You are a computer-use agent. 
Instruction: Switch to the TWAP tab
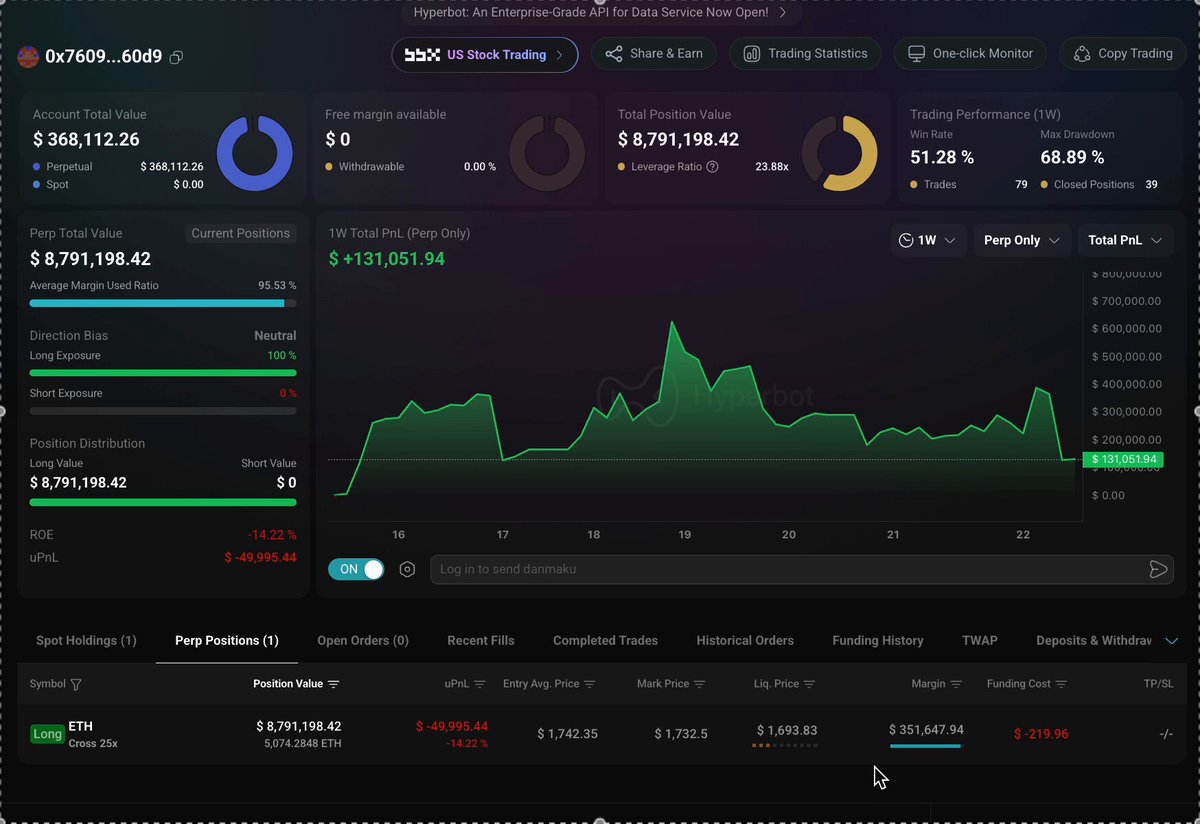pyautogui.click(x=980, y=641)
